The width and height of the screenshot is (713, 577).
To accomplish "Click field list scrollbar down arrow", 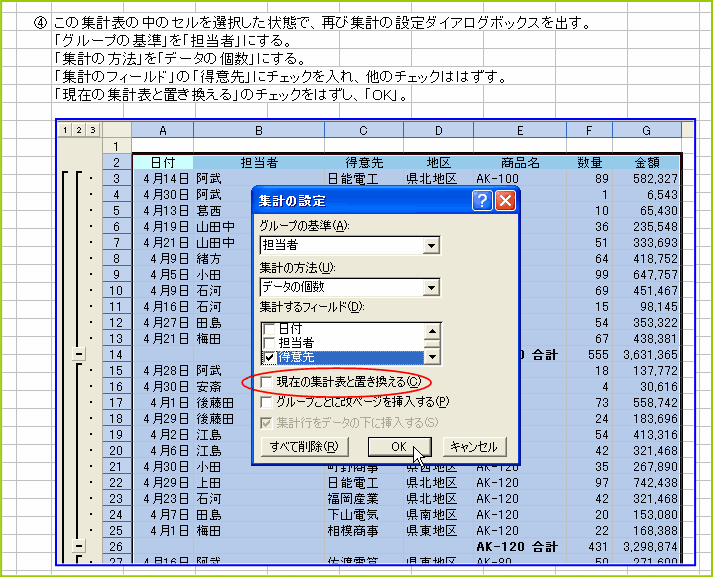I will tap(432, 357).
